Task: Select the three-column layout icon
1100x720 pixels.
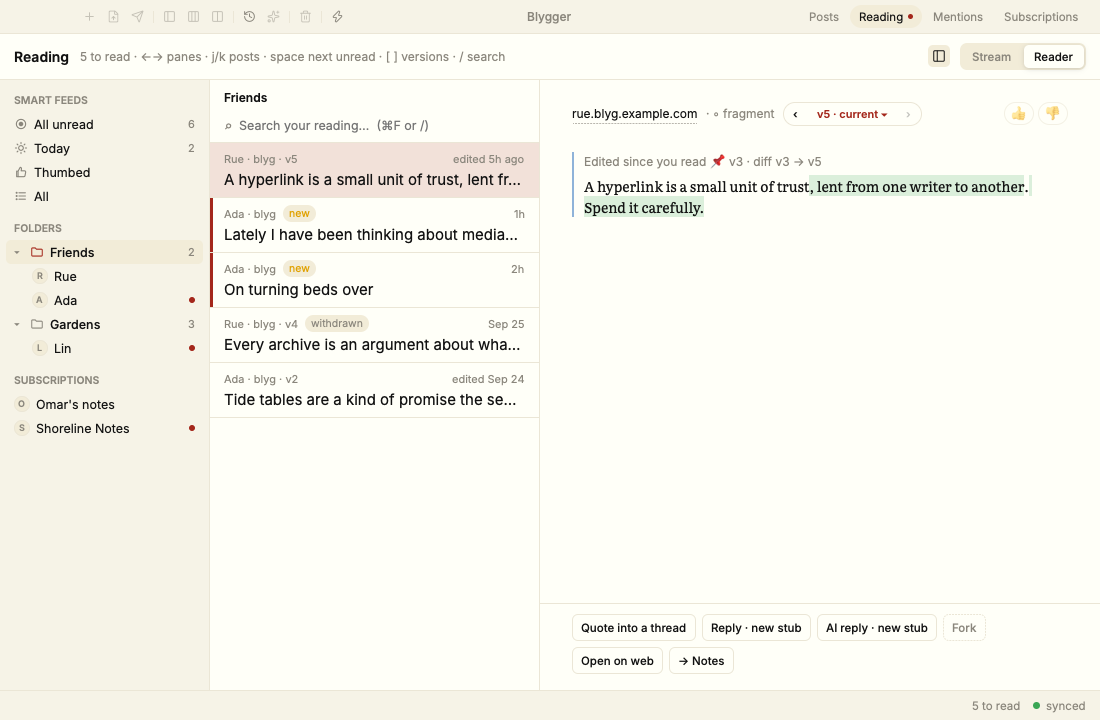Action: pos(194,17)
